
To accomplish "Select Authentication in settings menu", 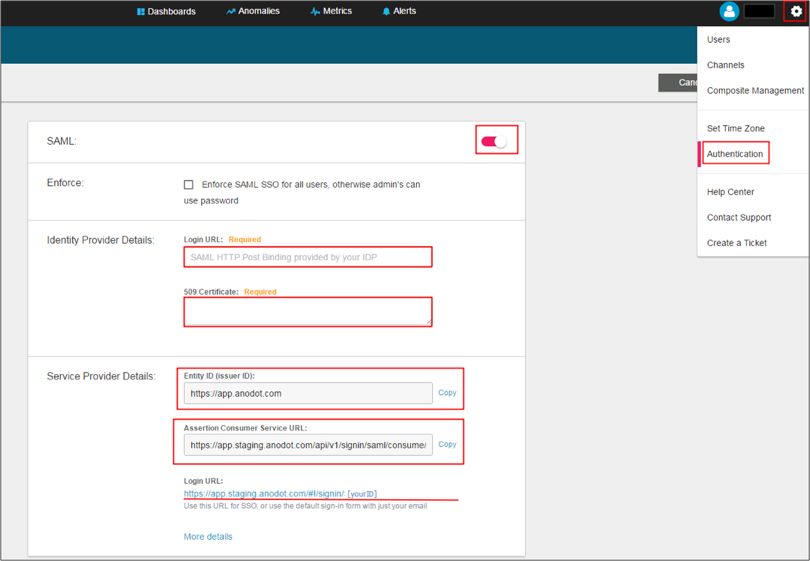I will pyautogui.click(x=735, y=154).
